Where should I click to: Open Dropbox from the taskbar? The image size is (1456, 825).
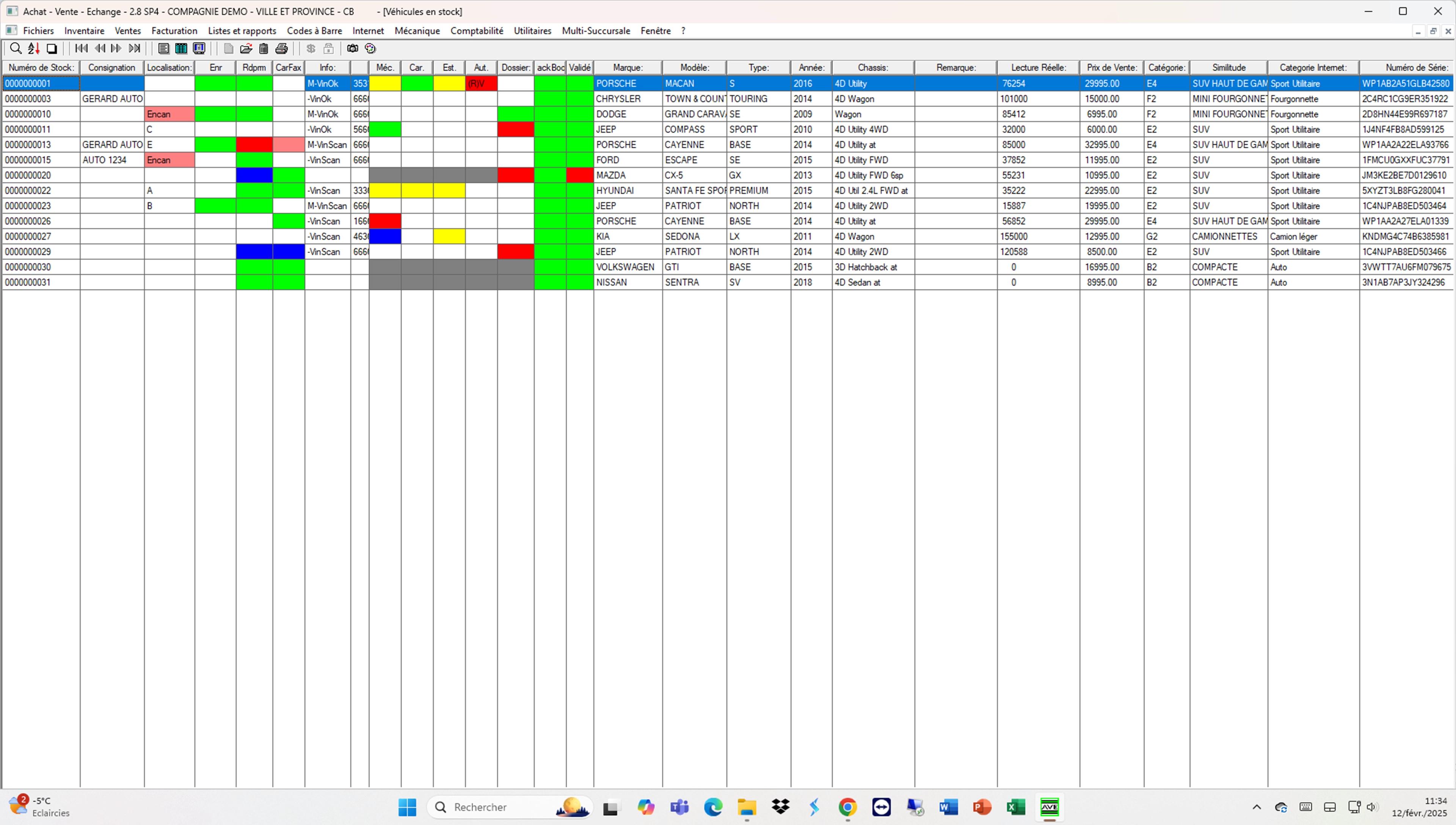click(780, 807)
